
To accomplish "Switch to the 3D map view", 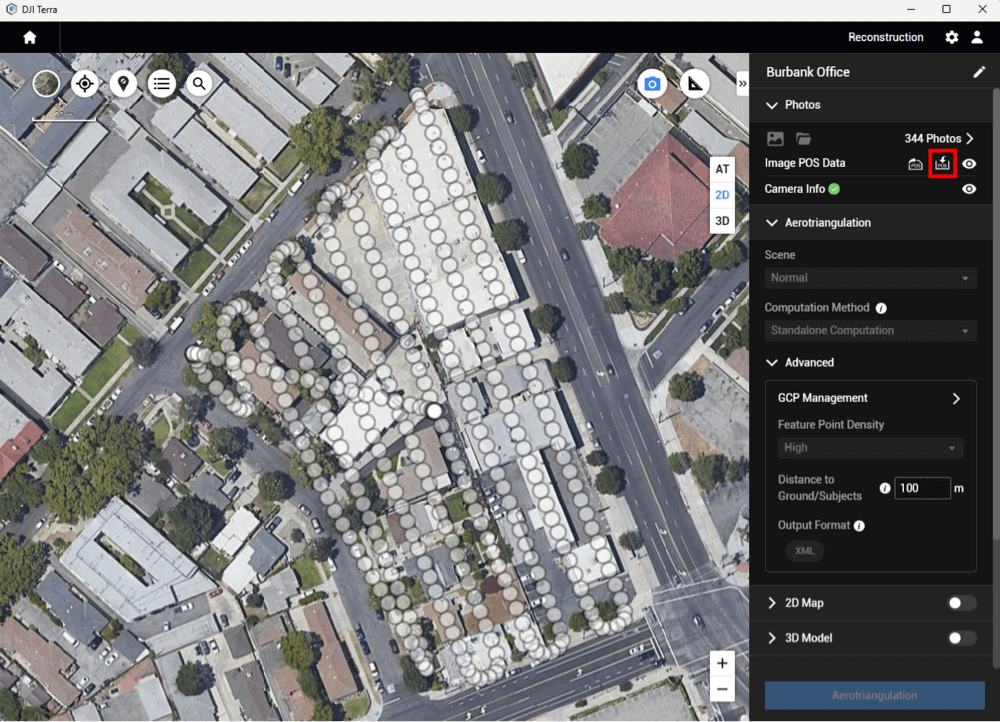I will [722, 220].
